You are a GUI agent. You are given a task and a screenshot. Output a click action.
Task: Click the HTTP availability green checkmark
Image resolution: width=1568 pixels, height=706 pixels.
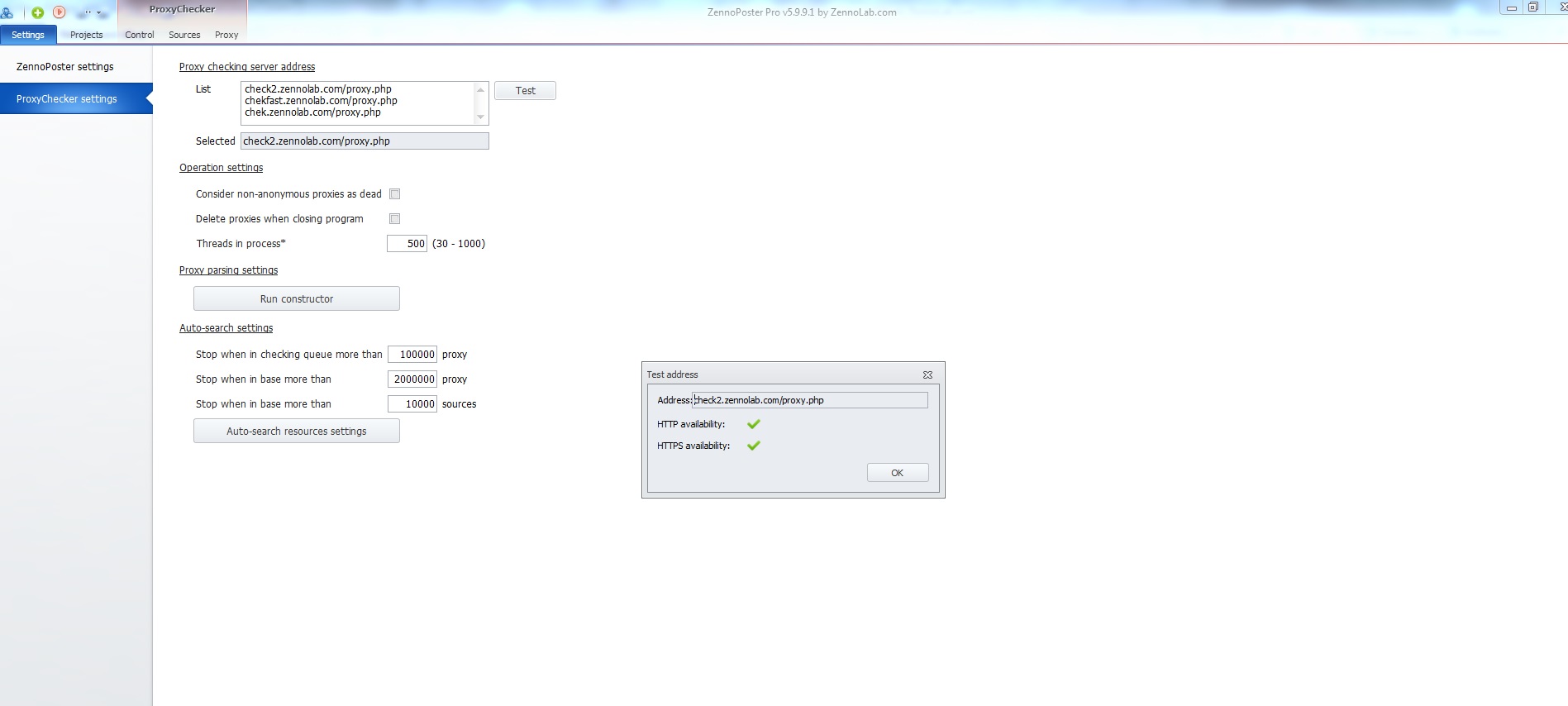[x=753, y=424]
